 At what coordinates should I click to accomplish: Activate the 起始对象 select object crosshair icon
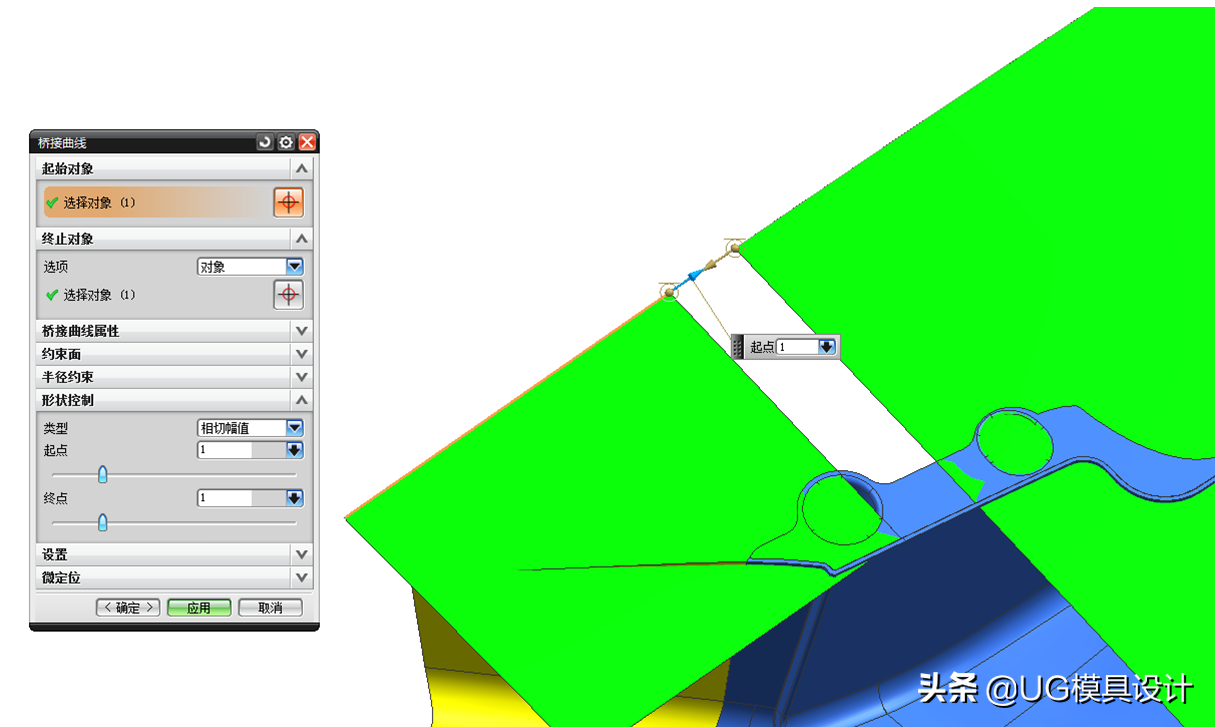point(289,201)
